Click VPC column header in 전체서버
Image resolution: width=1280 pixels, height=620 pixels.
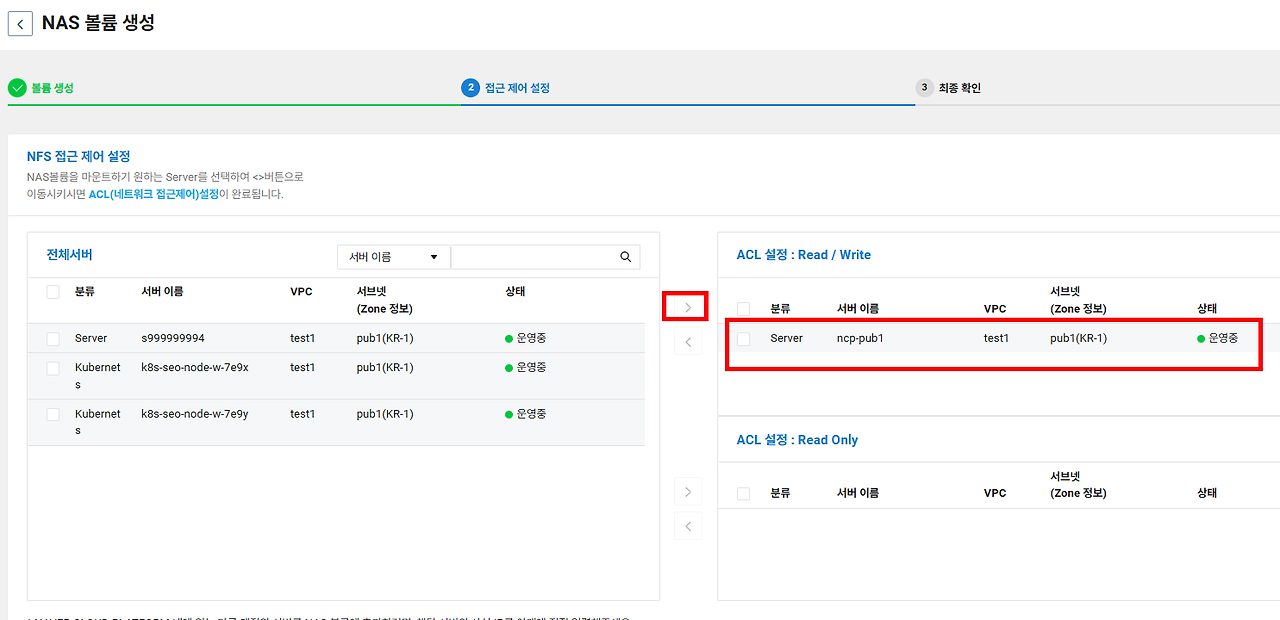click(301, 292)
